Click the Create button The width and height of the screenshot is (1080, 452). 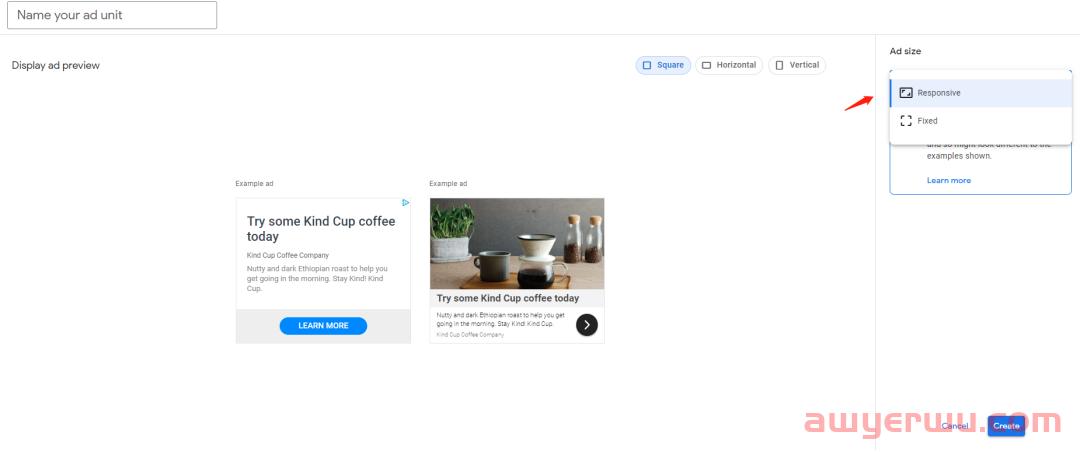tap(1006, 426)
